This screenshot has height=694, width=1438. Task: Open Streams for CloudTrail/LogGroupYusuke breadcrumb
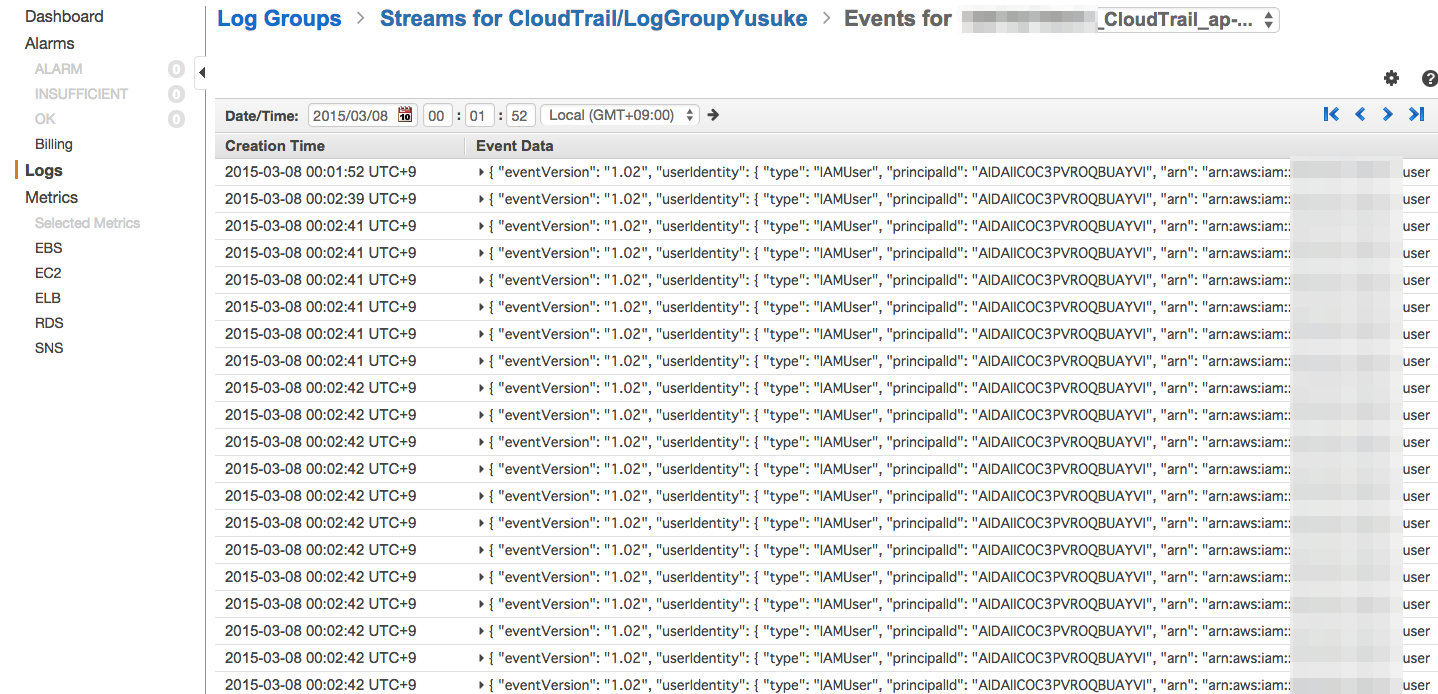(x=594, y=17)
